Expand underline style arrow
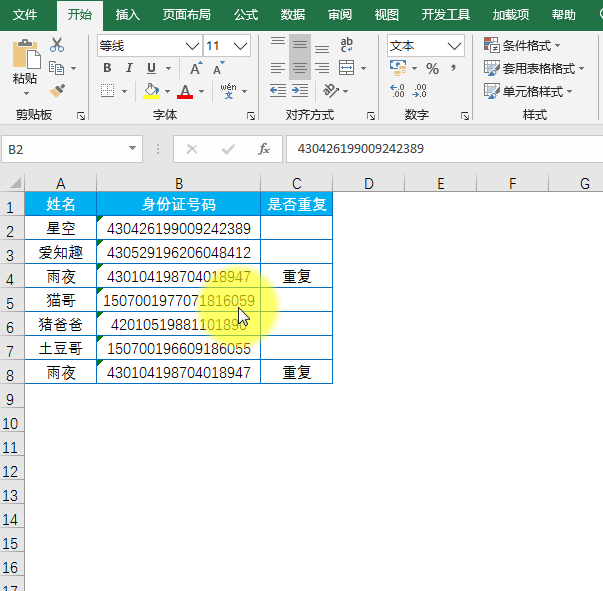Screen dimensions: 603x591 click(168, 68)
